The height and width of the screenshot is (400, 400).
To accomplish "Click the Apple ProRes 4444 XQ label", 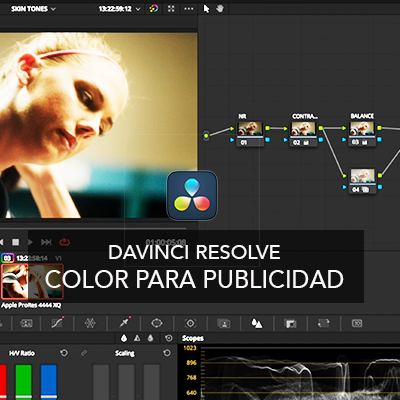I will pyautogui.click(x=31, y=305).
